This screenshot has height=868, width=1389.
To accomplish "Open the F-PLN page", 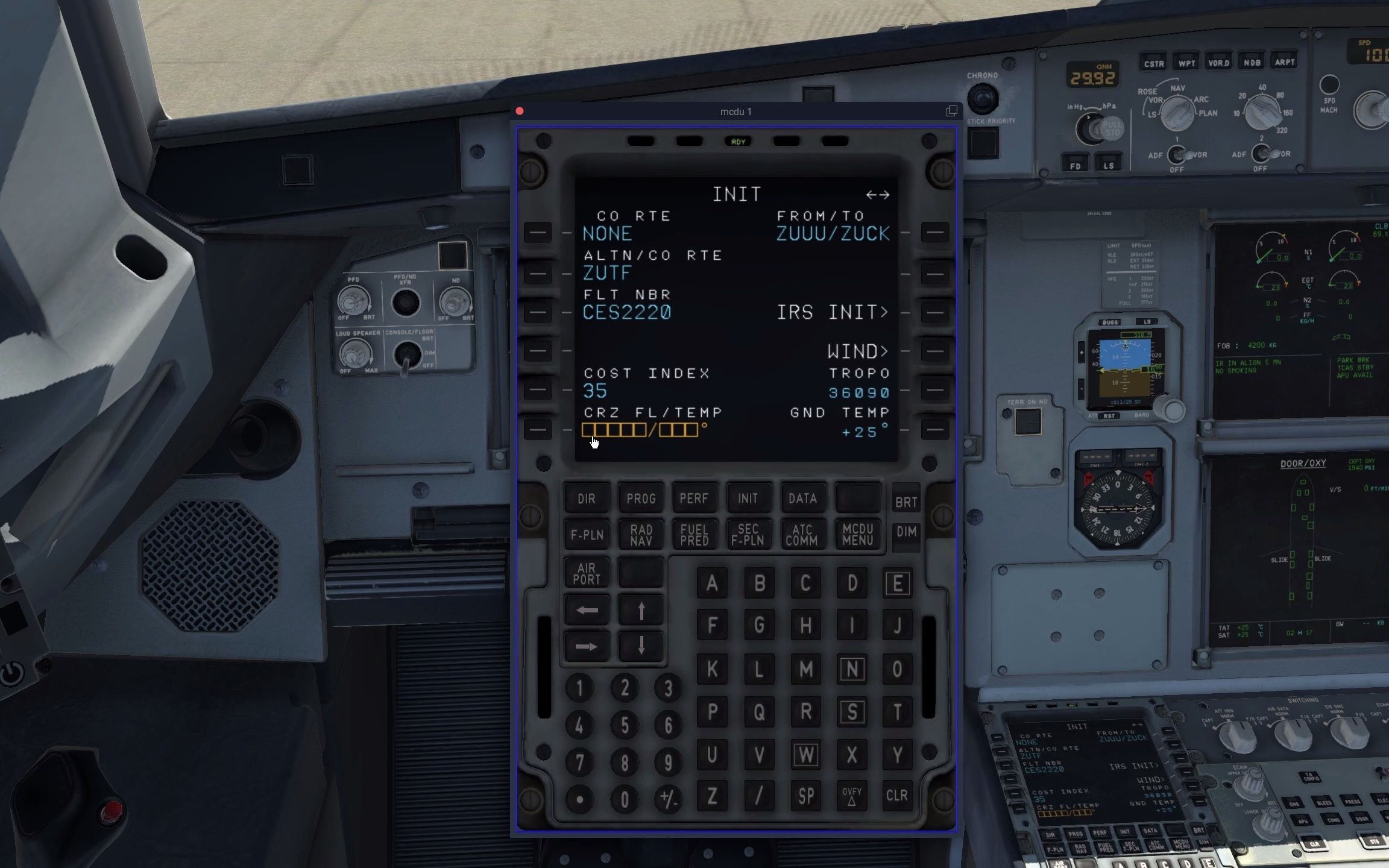I will [586, 534].
